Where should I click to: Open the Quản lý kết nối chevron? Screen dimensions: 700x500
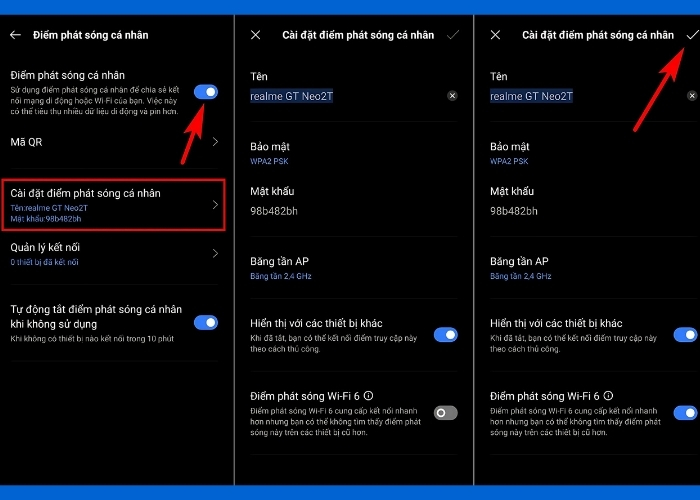(214, 254)
